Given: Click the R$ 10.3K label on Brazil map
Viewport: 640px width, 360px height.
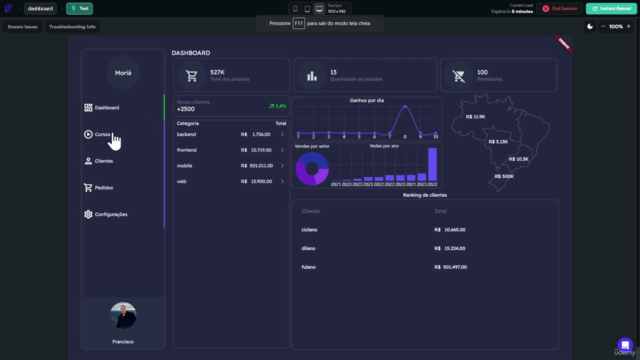Looking at the screenshot, I should 518,159.
